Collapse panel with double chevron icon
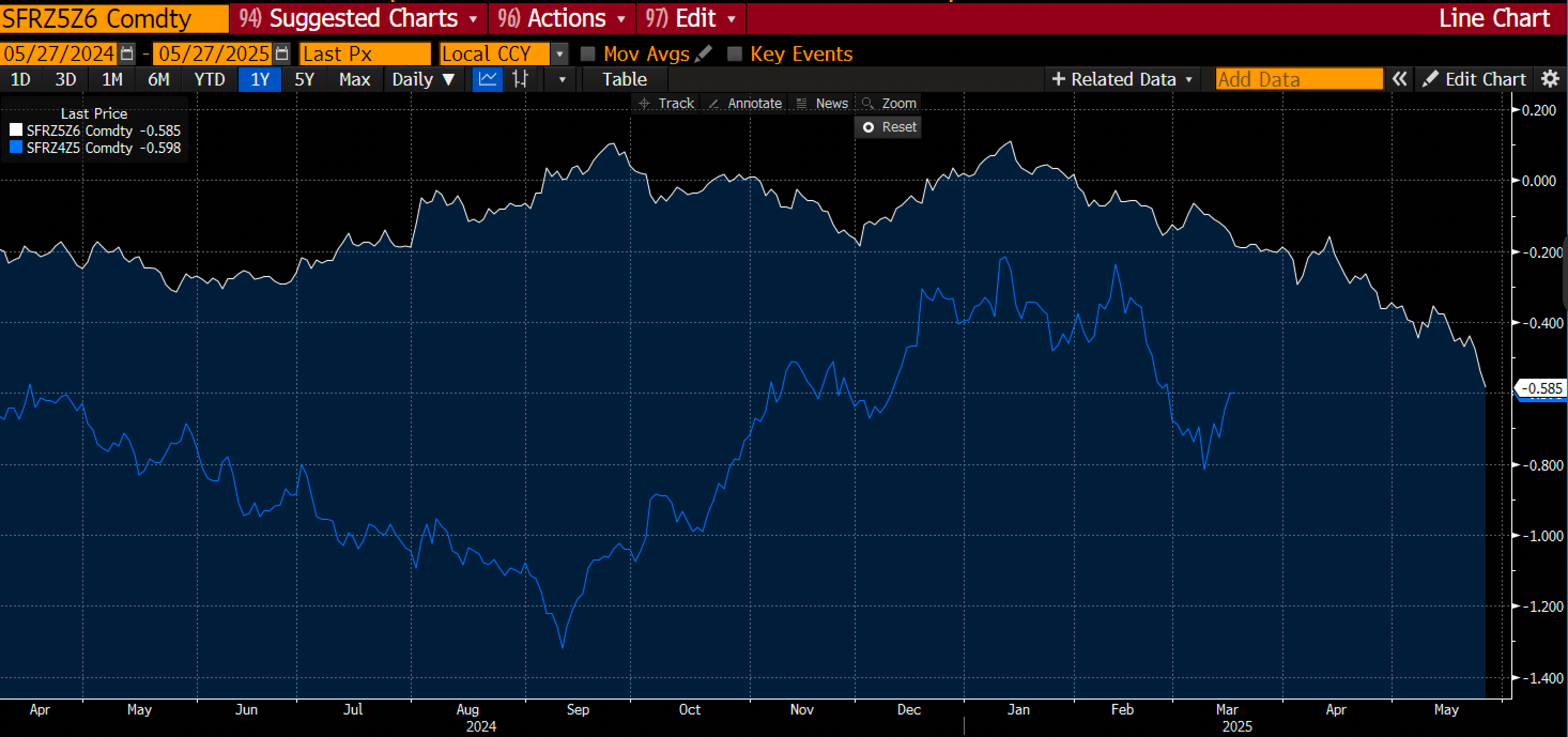The image size is (1568, 737). (x=1400, y=79)
